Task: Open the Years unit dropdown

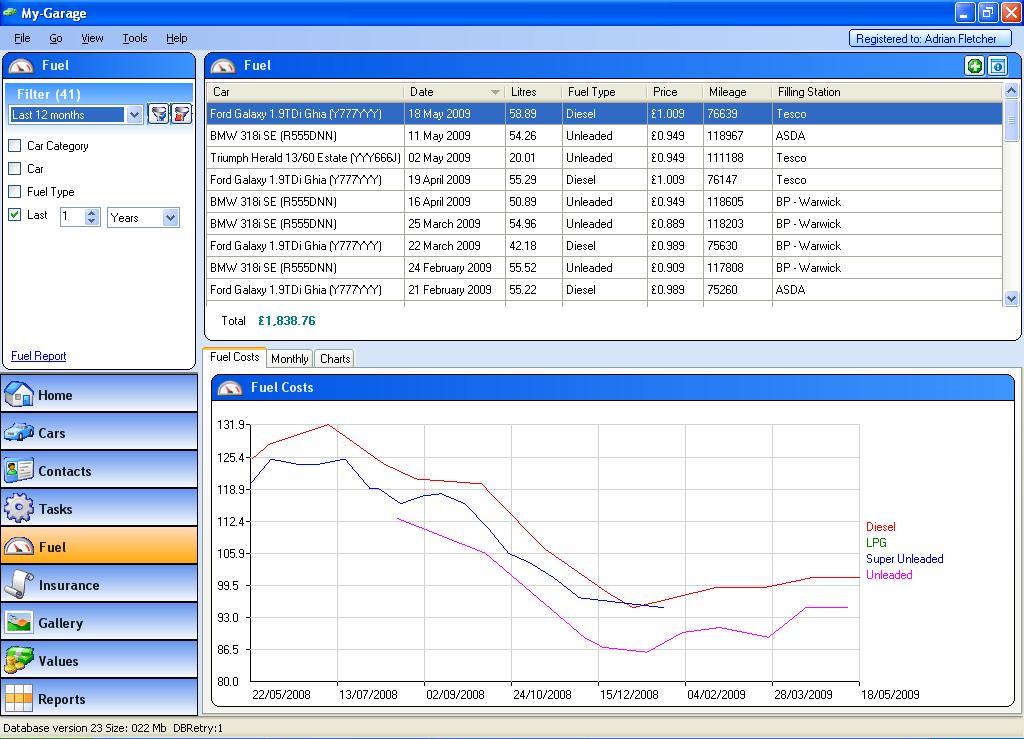Action: [x=170, y=218]
